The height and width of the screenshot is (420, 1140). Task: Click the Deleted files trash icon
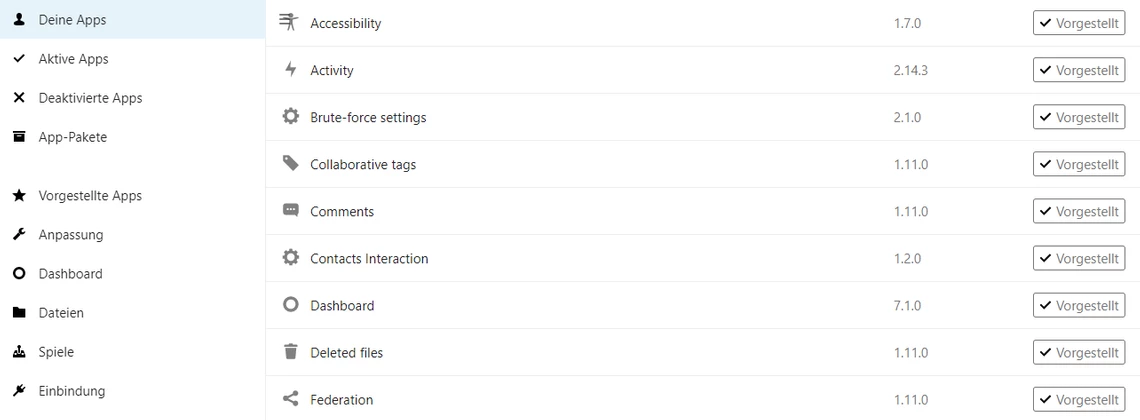coord(291,352)
